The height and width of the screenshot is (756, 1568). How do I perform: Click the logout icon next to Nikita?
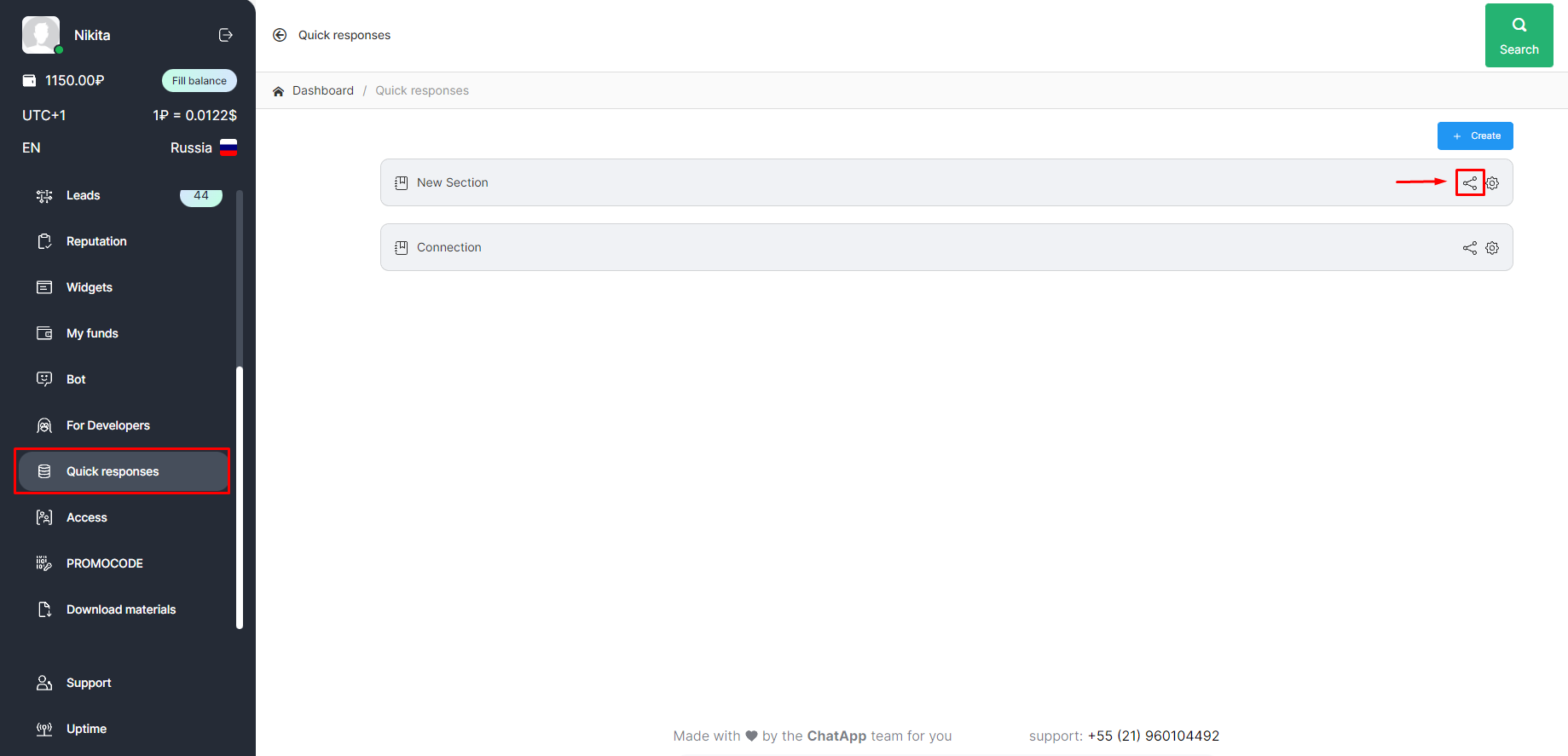(x=226, y=35)
